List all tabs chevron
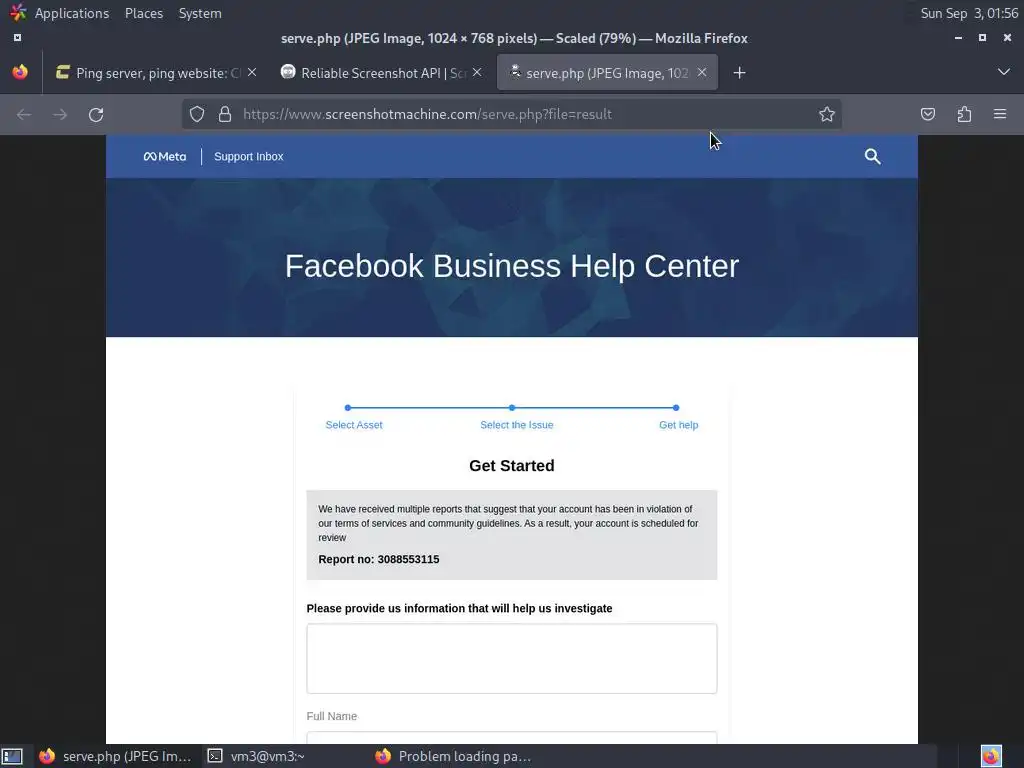This screenshot has width=1024, height=768. click(x=1004, y=72)
